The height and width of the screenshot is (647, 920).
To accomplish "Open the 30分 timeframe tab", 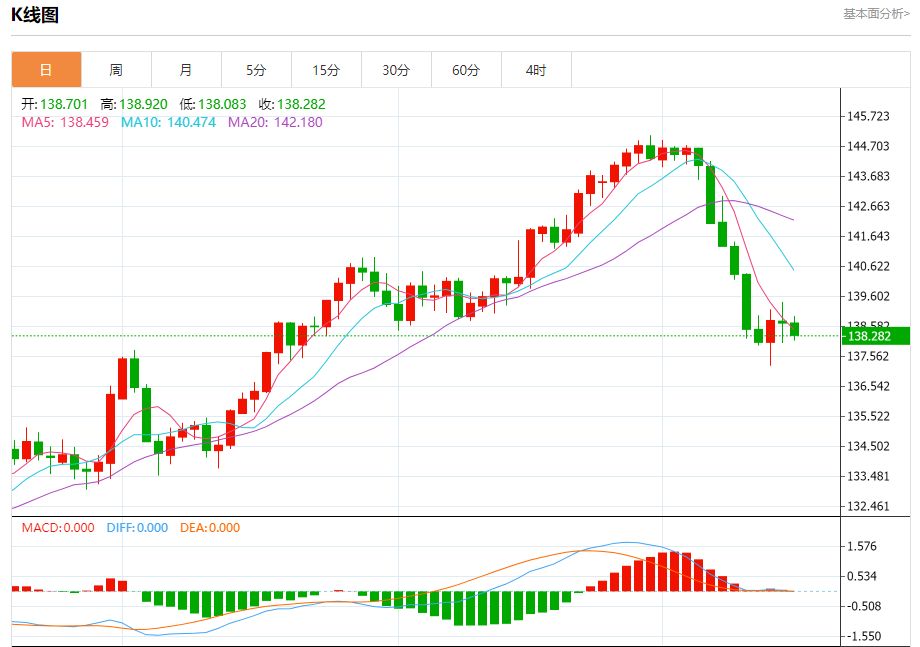I will [396, 70].
